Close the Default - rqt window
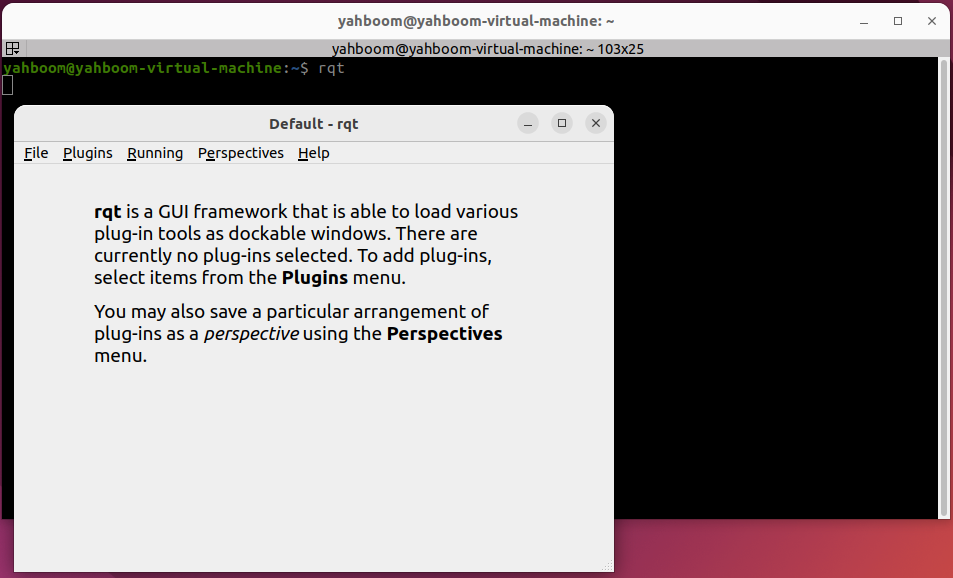Image resolution: width=953 pixels, height=578 pixels. coord(596,123)
